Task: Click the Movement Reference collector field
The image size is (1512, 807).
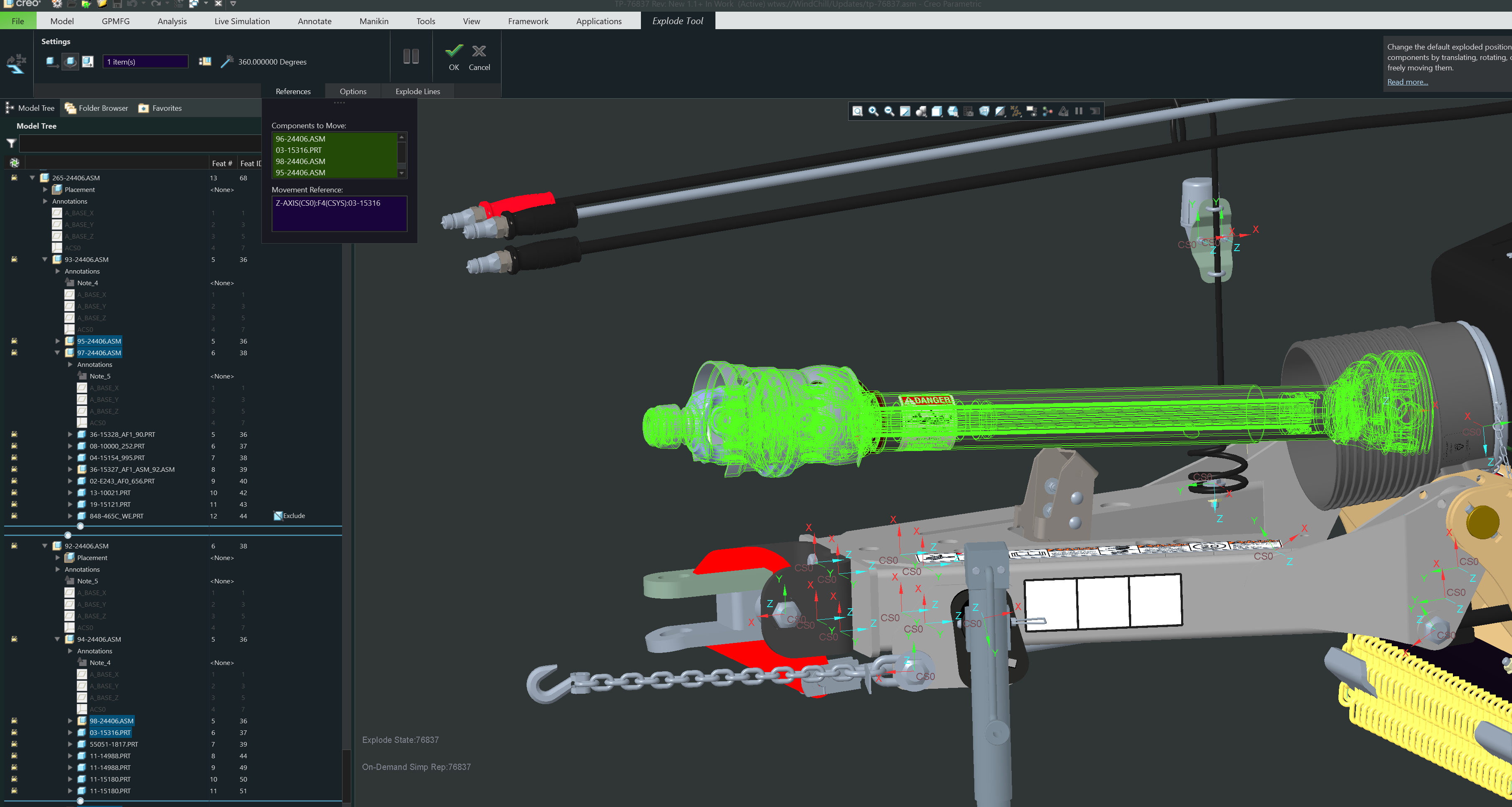Action: pos(339,213)
